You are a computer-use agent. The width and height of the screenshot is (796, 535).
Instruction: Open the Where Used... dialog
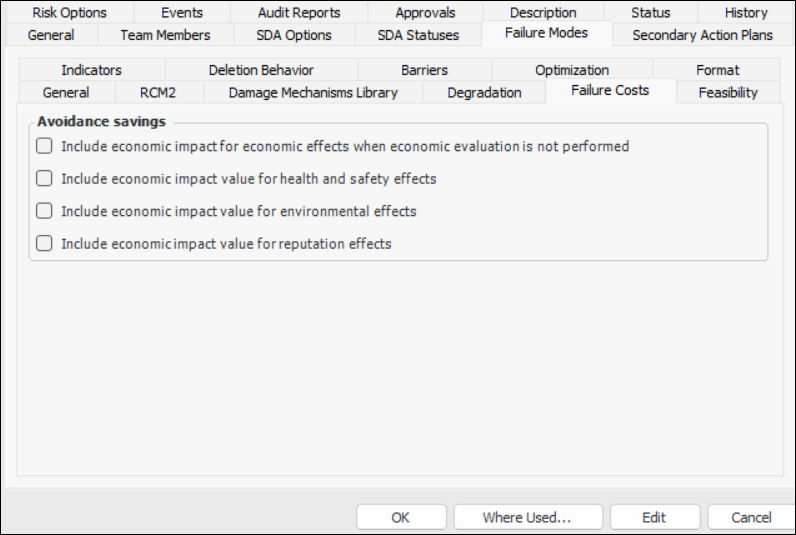[527, 517]
